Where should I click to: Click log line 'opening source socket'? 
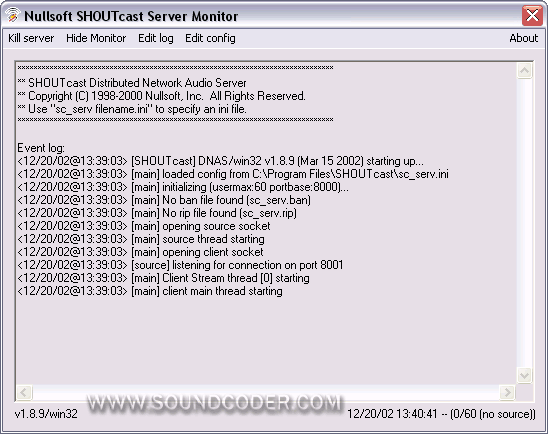point(144,226)
